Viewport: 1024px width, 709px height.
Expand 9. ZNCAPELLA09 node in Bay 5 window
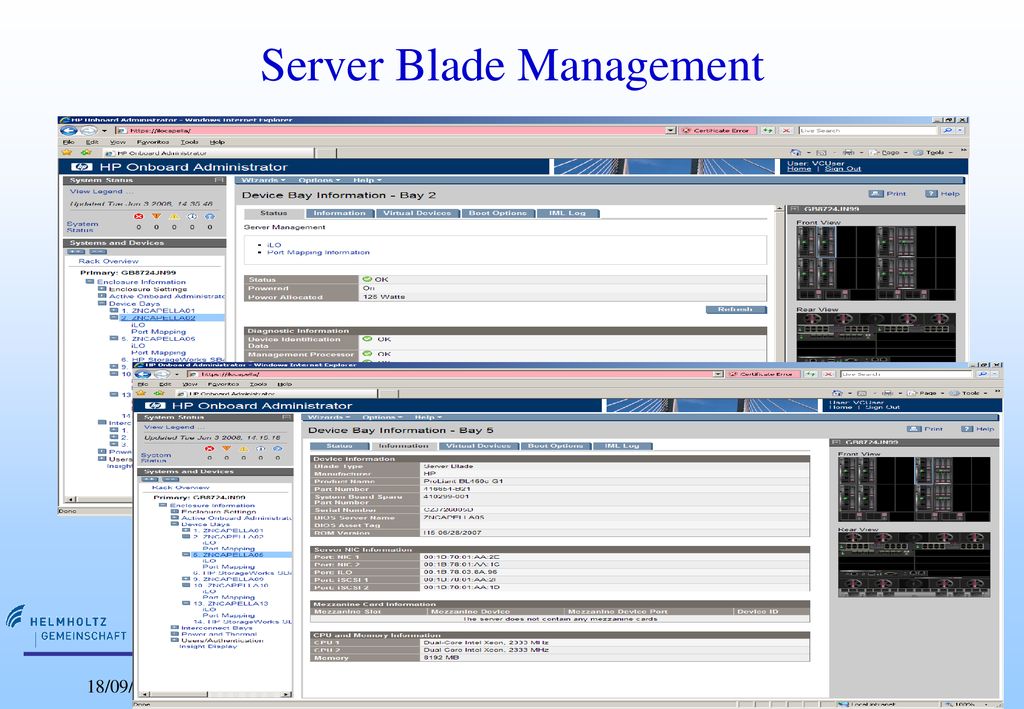click(186, 579)
